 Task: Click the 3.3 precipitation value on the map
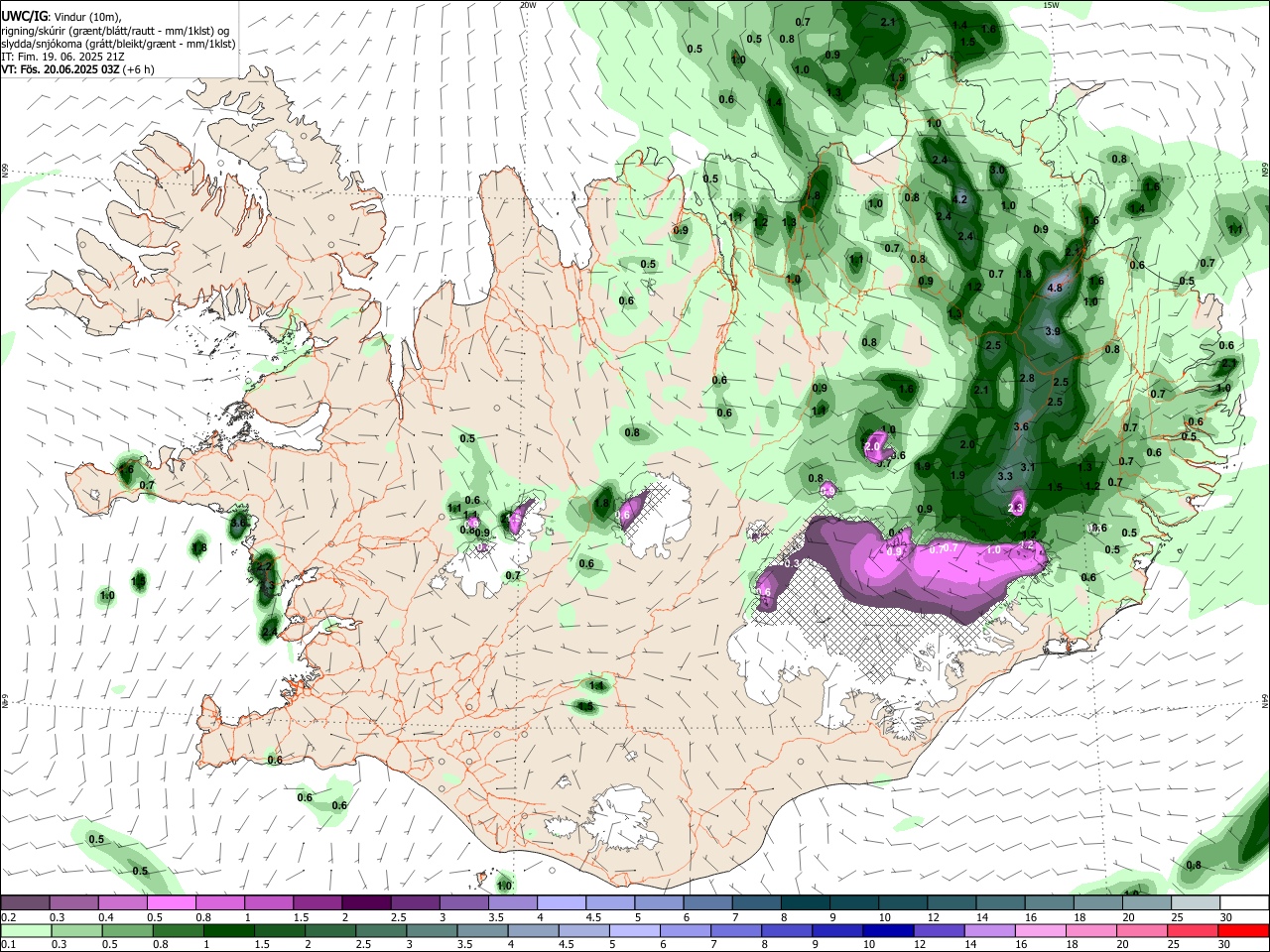pyautogui.click(x=1005, y=476)
